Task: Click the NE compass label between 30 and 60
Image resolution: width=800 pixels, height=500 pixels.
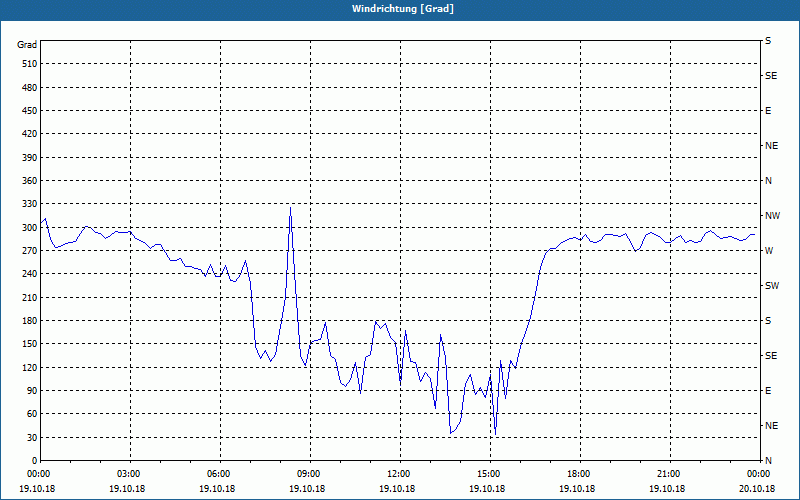Action: click(x=772, y=426)
